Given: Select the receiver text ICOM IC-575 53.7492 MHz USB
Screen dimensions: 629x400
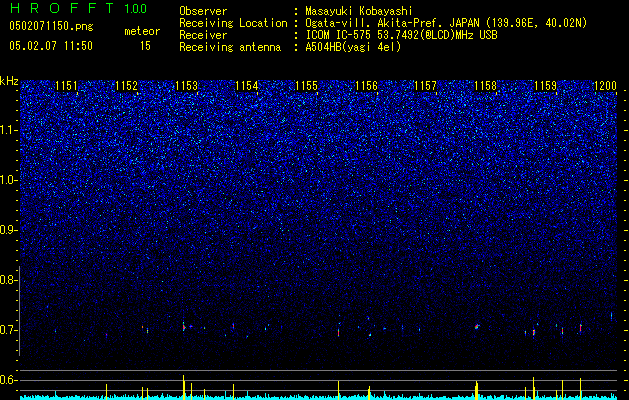Looking at the screenshot, I should 401,35.
